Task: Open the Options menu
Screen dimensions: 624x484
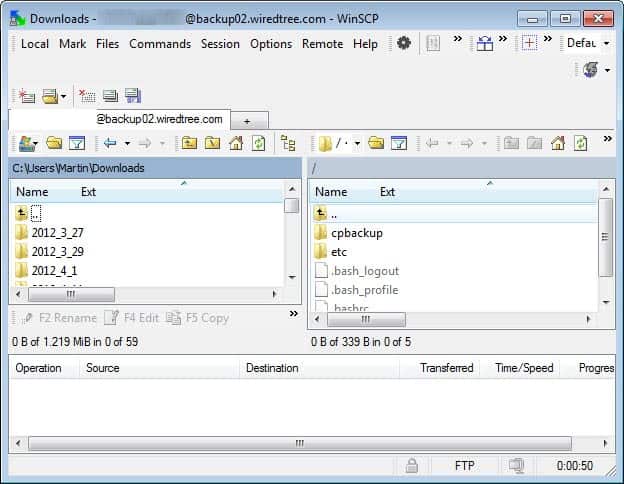Action: tap(271, 44)
